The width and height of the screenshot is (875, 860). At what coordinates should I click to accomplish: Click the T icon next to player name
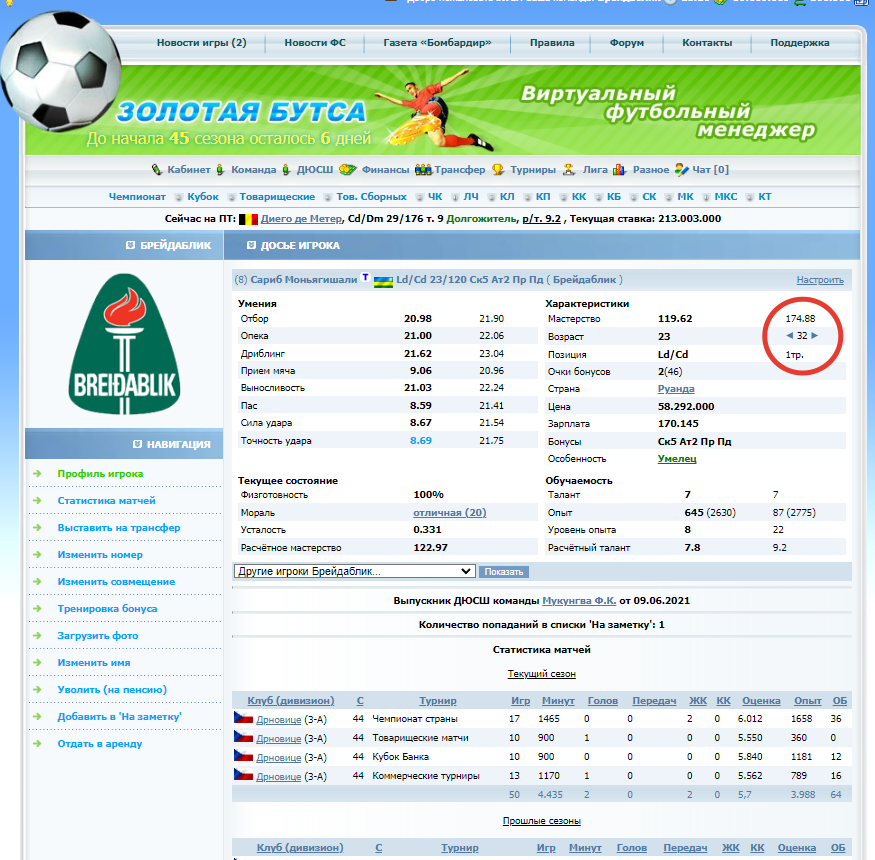(x=365, y=279)
